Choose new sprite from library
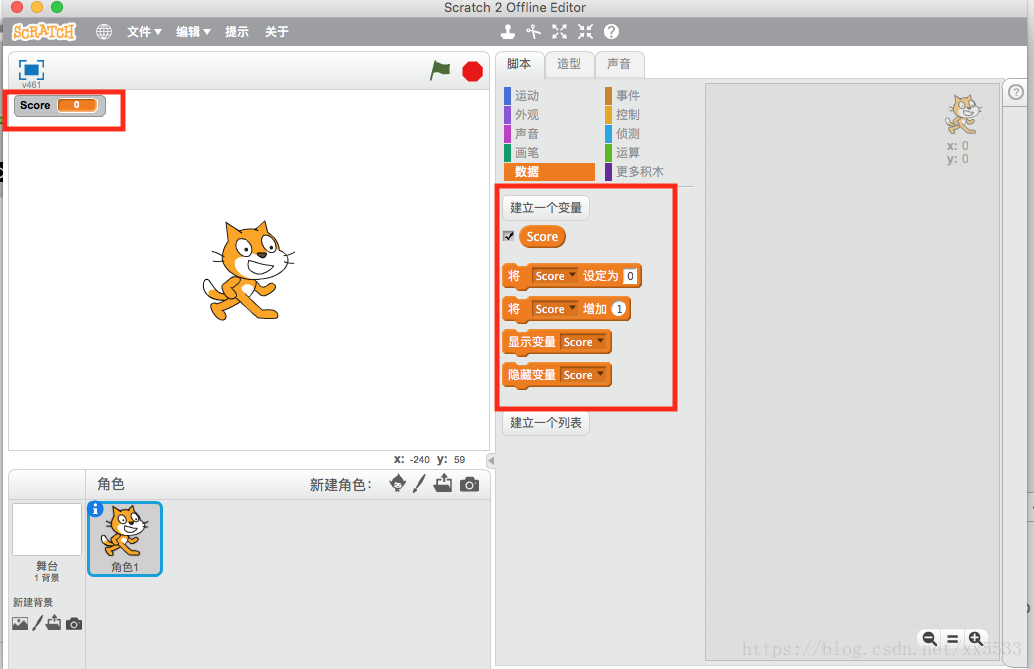 click(x=398, y=484)
